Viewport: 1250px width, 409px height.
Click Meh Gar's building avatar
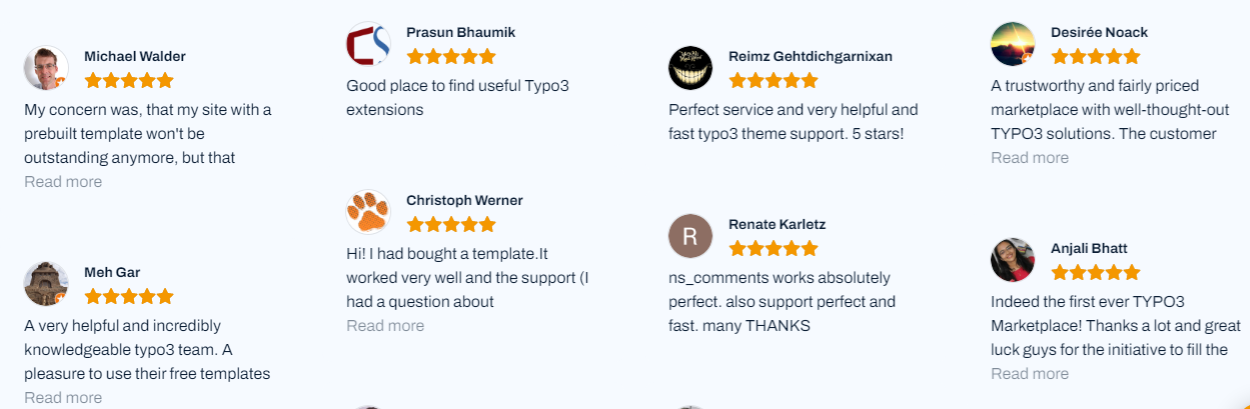pos(46,284)
